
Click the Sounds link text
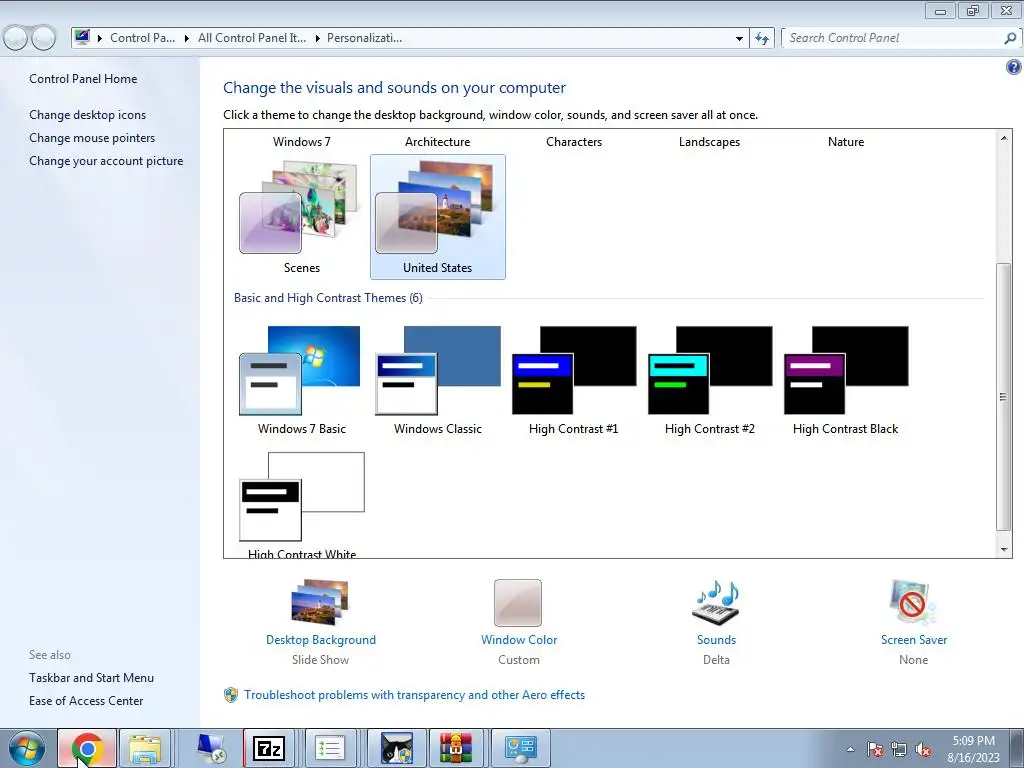click(x=716, y=640)
